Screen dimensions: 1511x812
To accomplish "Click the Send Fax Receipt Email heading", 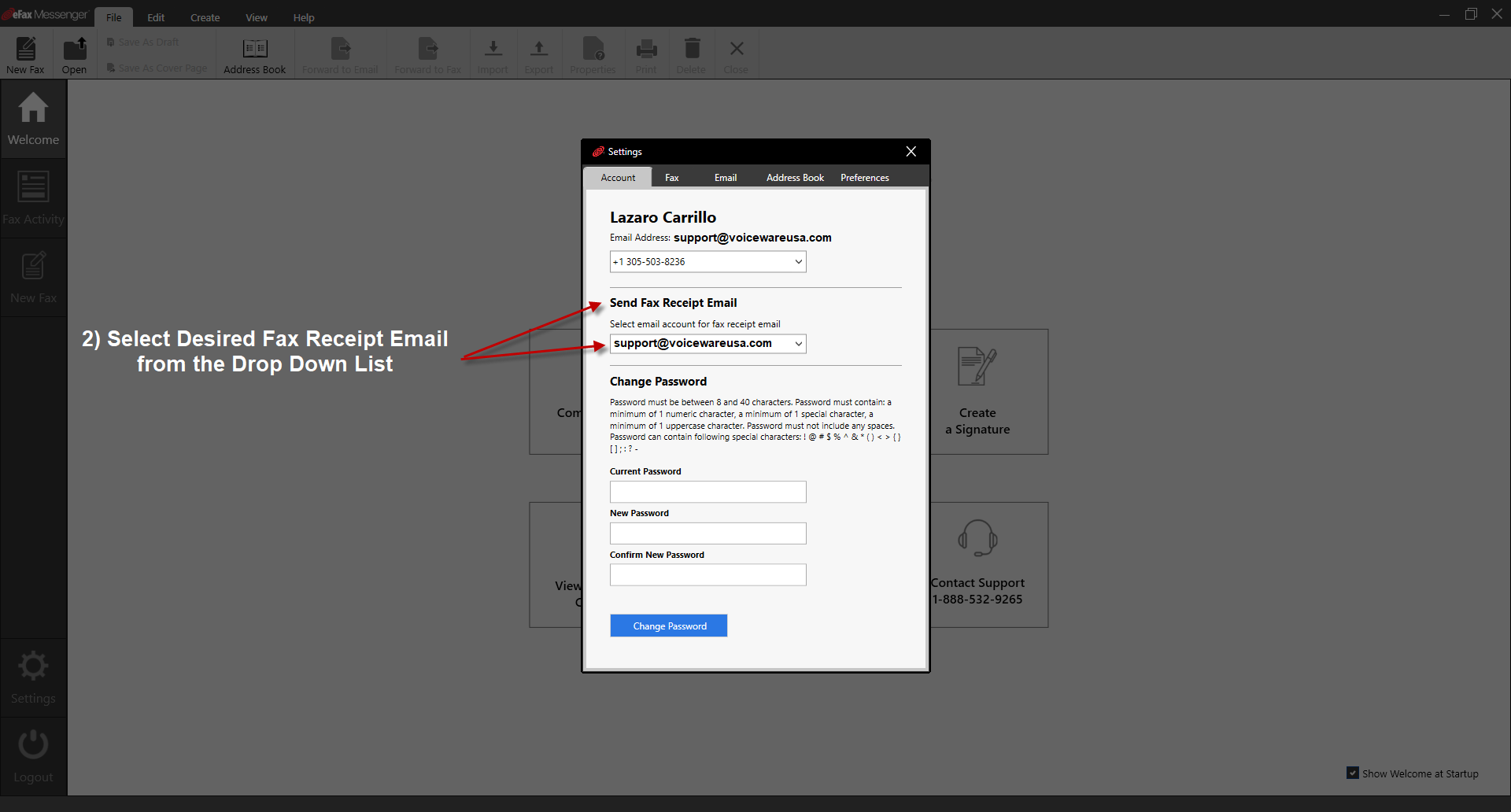I will tap(673, 303).
